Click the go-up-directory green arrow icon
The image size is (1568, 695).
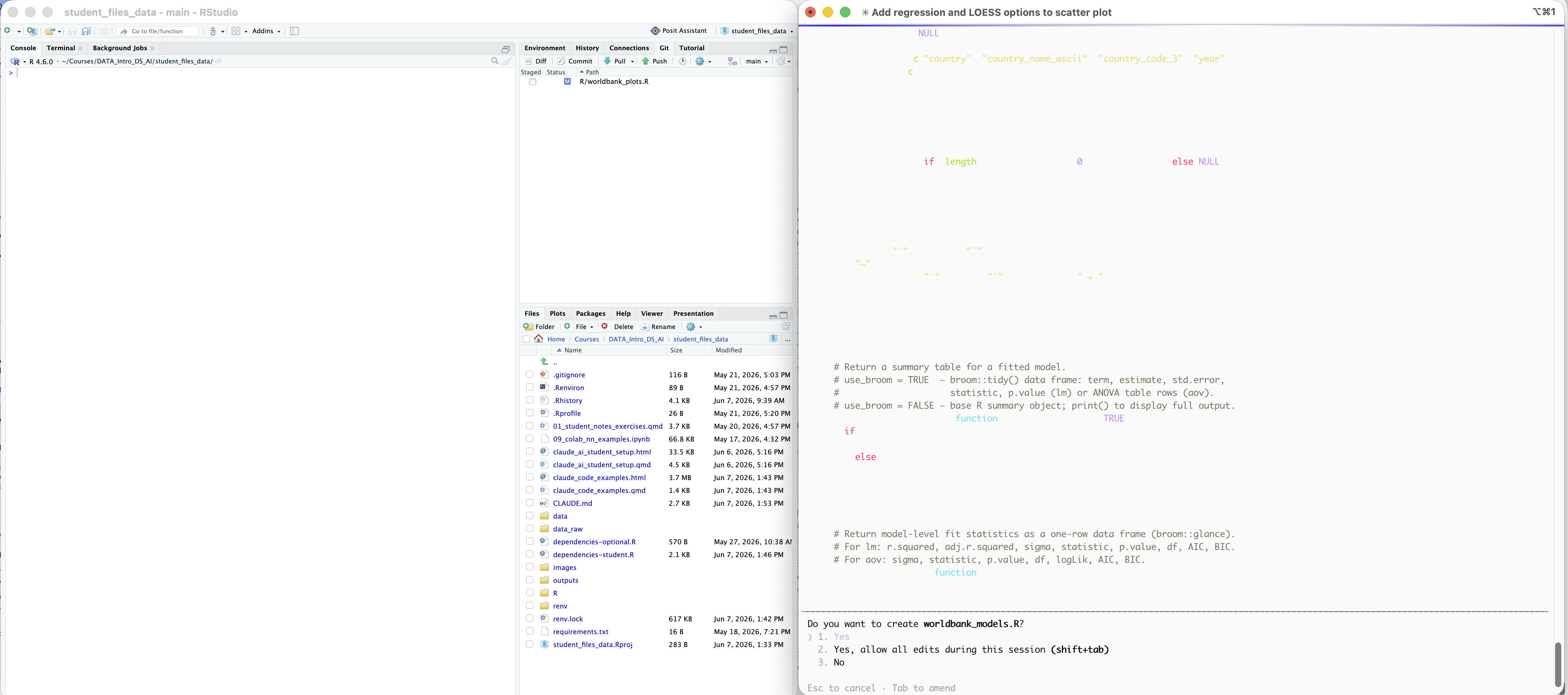pyautogui.click(x=544, y=361)
